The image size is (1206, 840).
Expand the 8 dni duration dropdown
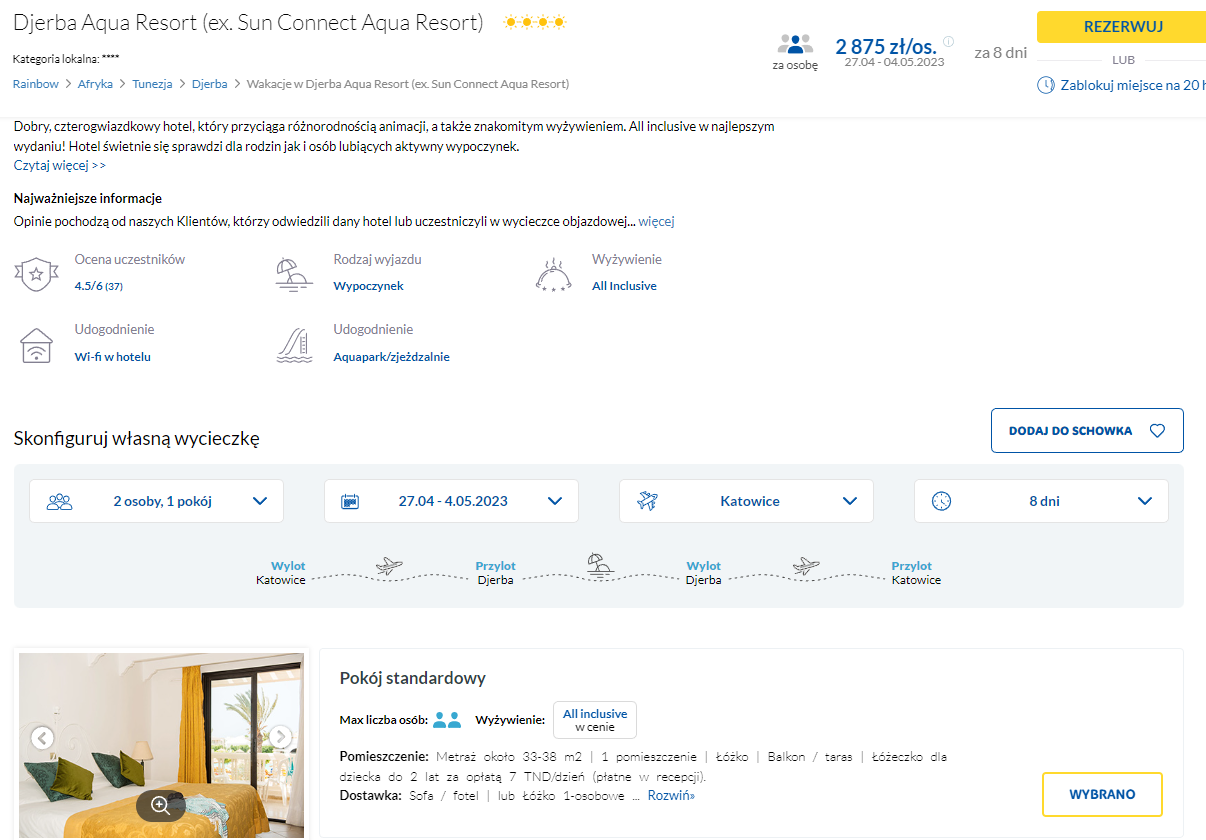[x=1041, y=501]
